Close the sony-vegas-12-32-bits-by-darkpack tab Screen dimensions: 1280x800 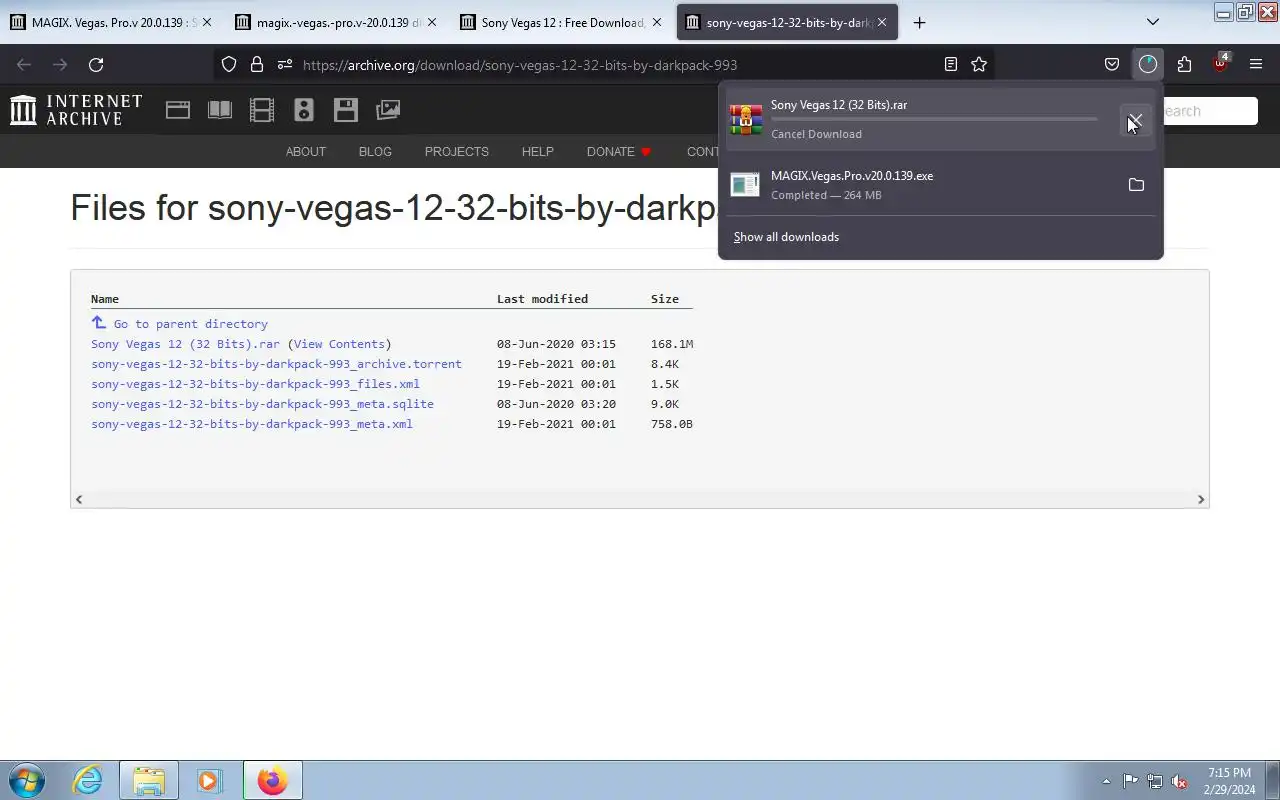click(882, 22)
